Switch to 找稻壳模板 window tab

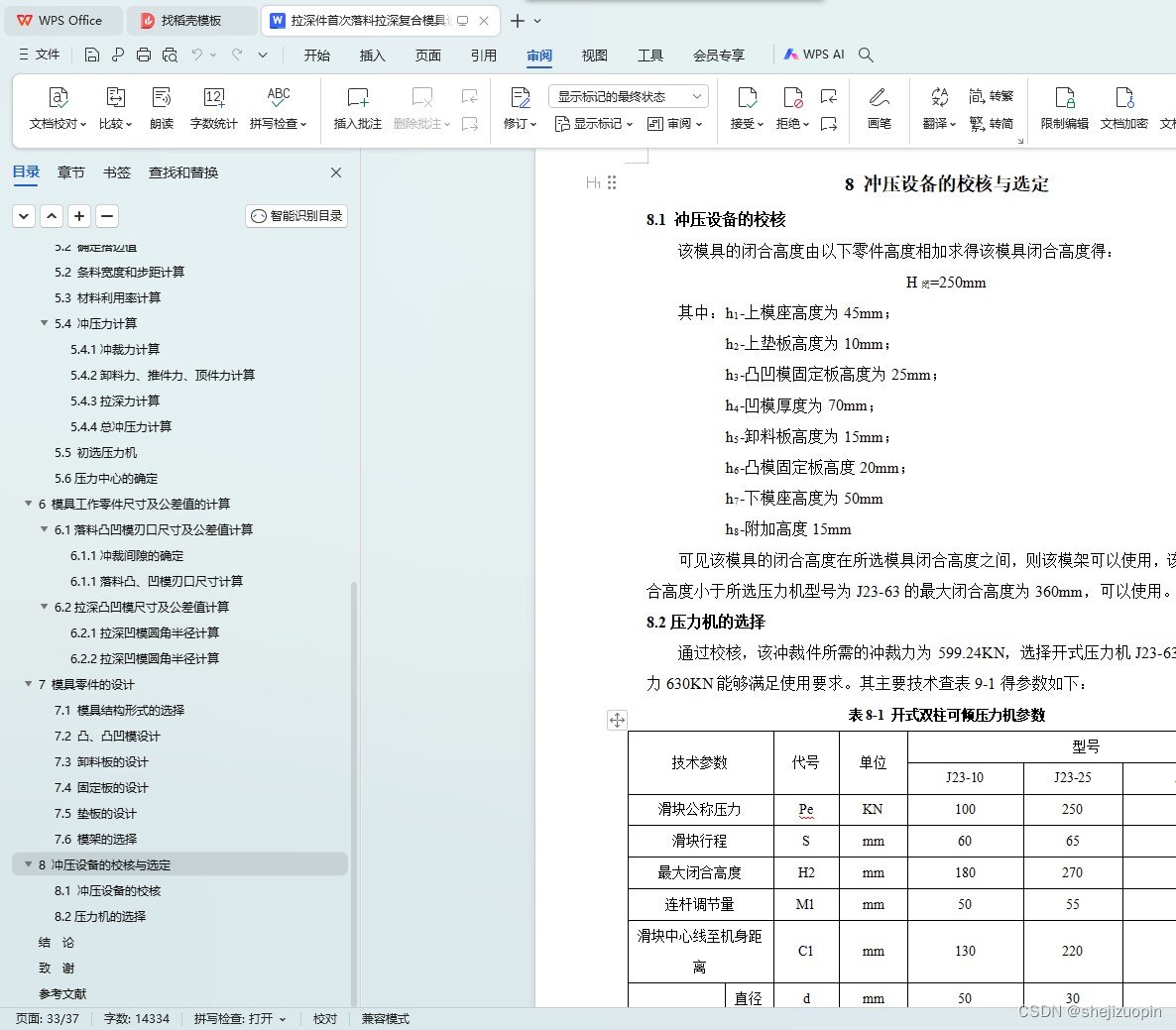pos(190,21)
